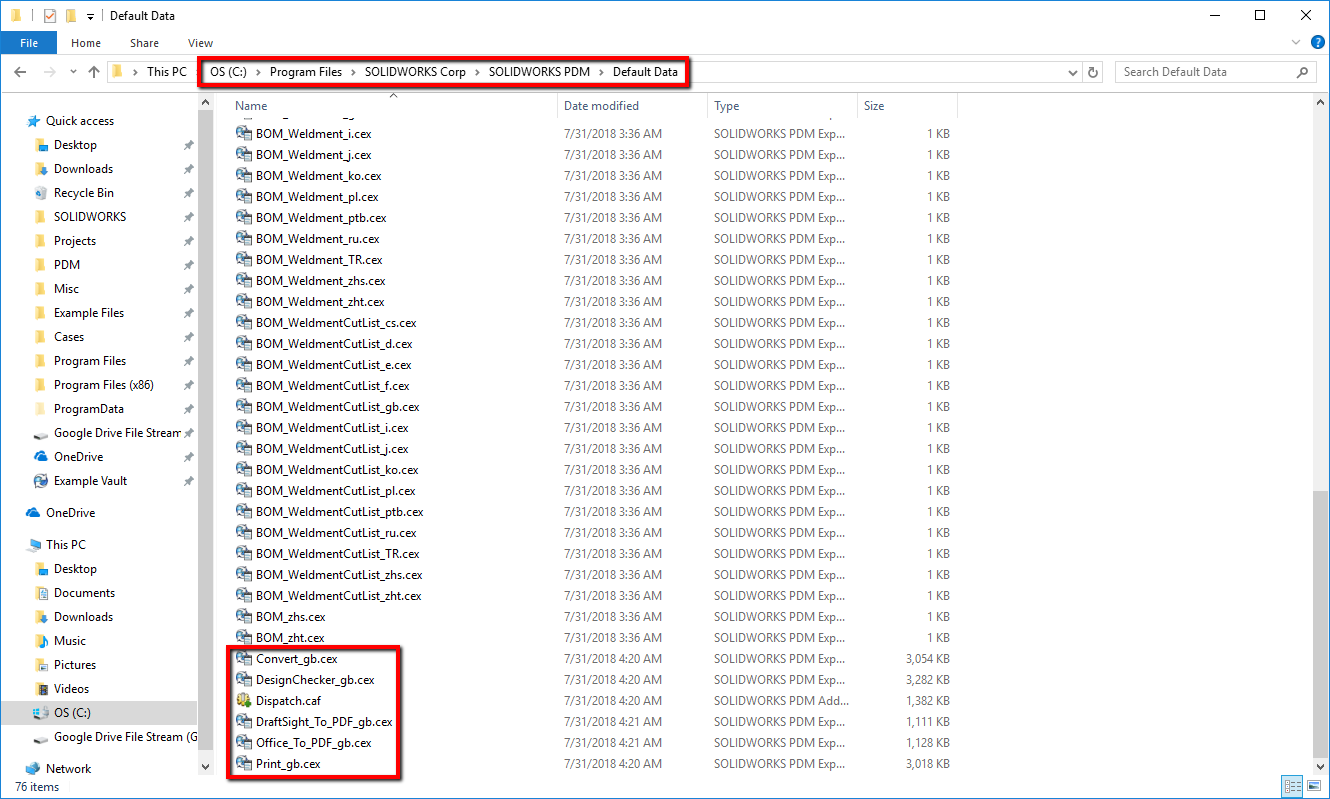The image size is (1330, 799).
Task: Open the View ribbon tab
Action: [x=200, y=43]
